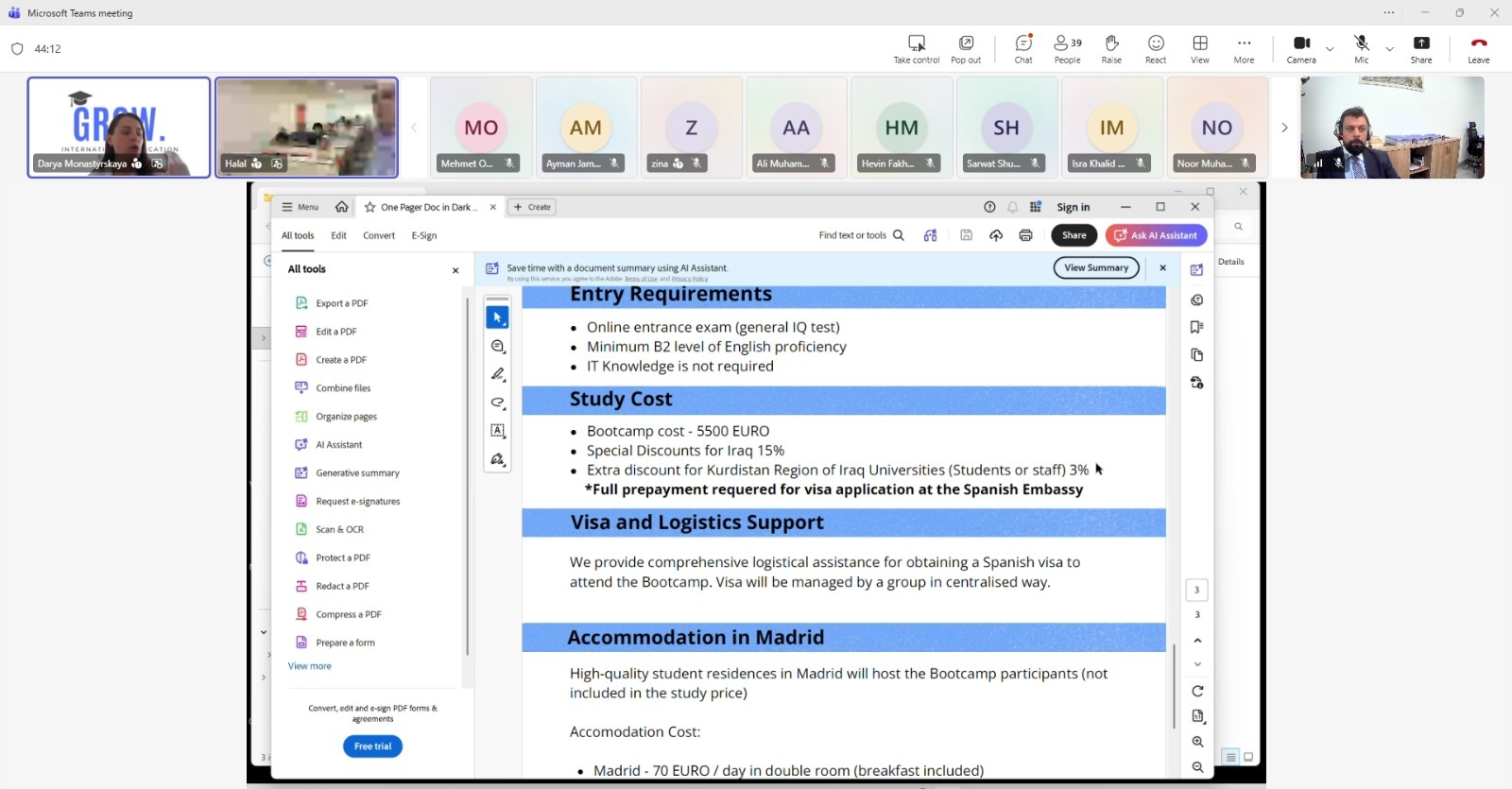Open the Convert tab in Acrobat
Viewport: 1512px width, 789px height.
(x=379, y=235)
